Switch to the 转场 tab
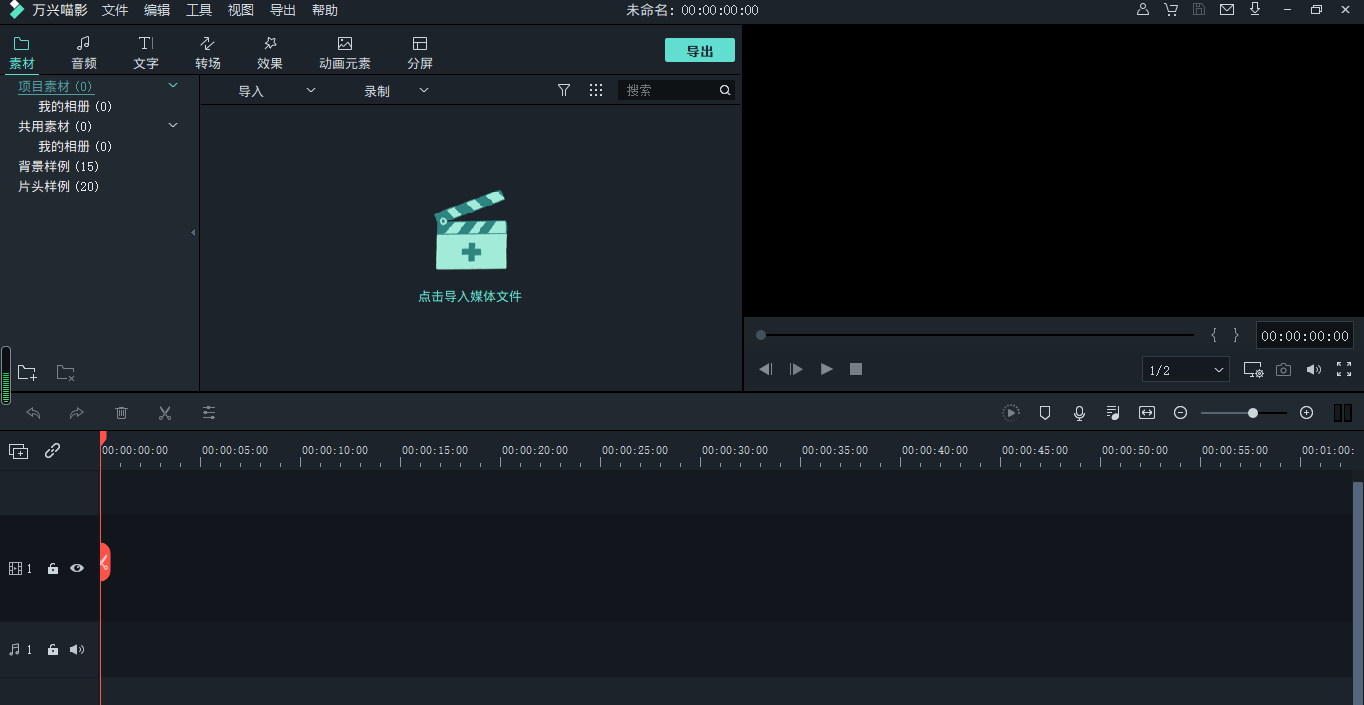The height and width of the screenshot is (705, 1364). coord(208,52)
